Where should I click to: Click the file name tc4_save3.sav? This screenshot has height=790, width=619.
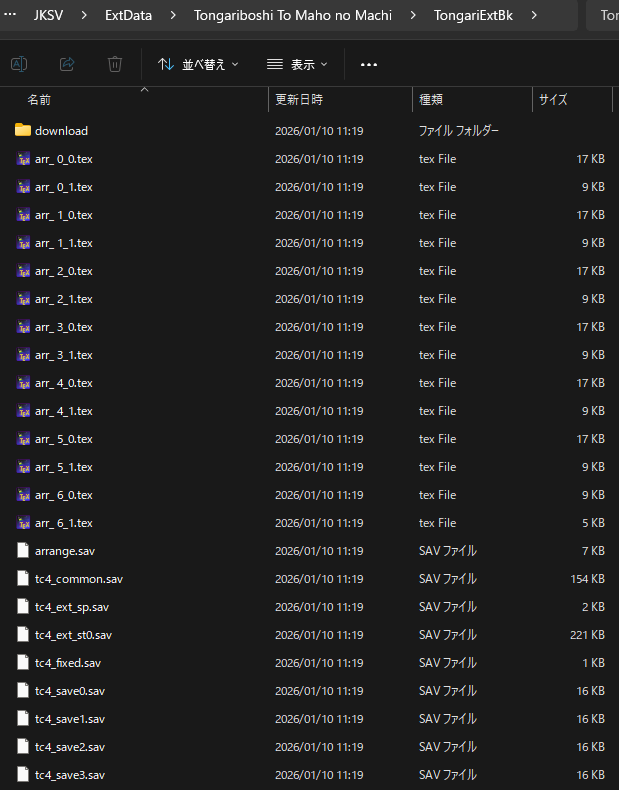pos(70,775)
